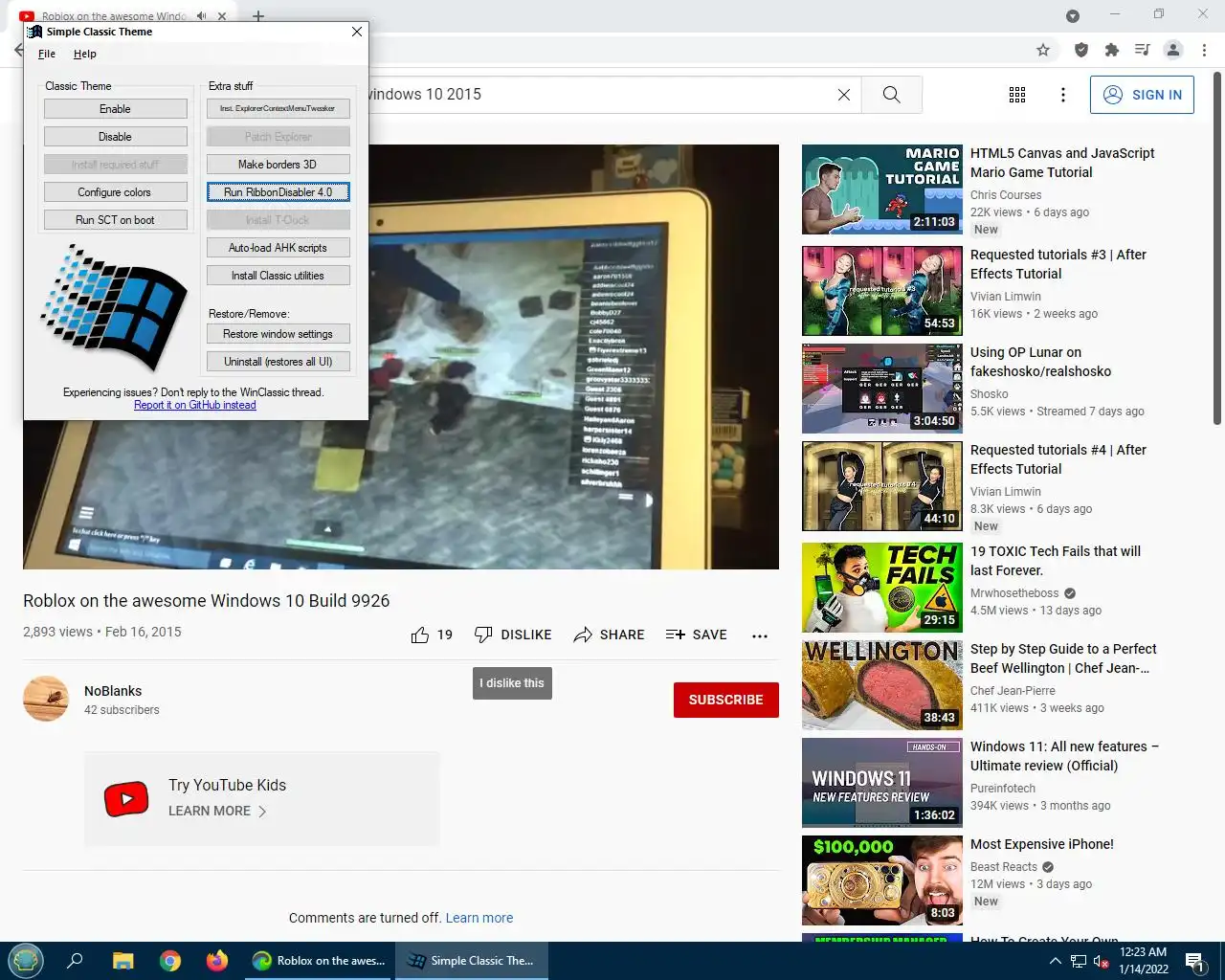Click Make borders 3D button
Image resolution: width=1225 pixels, height=980 pixels.
pos(278,165)
